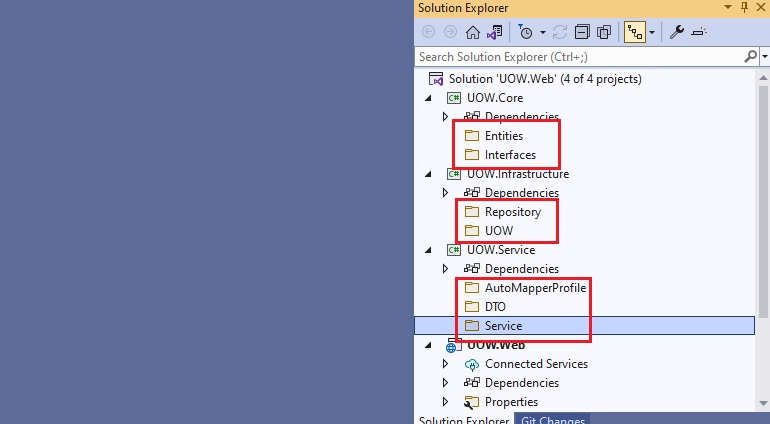
Task: Select the Solution 'UOW.Web' root node
Action: click(x=545, y=79)
